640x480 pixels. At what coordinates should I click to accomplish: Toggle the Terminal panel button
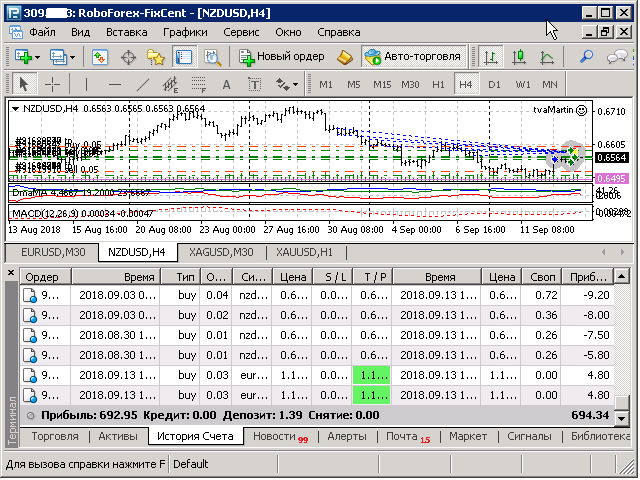click(184, 57)
